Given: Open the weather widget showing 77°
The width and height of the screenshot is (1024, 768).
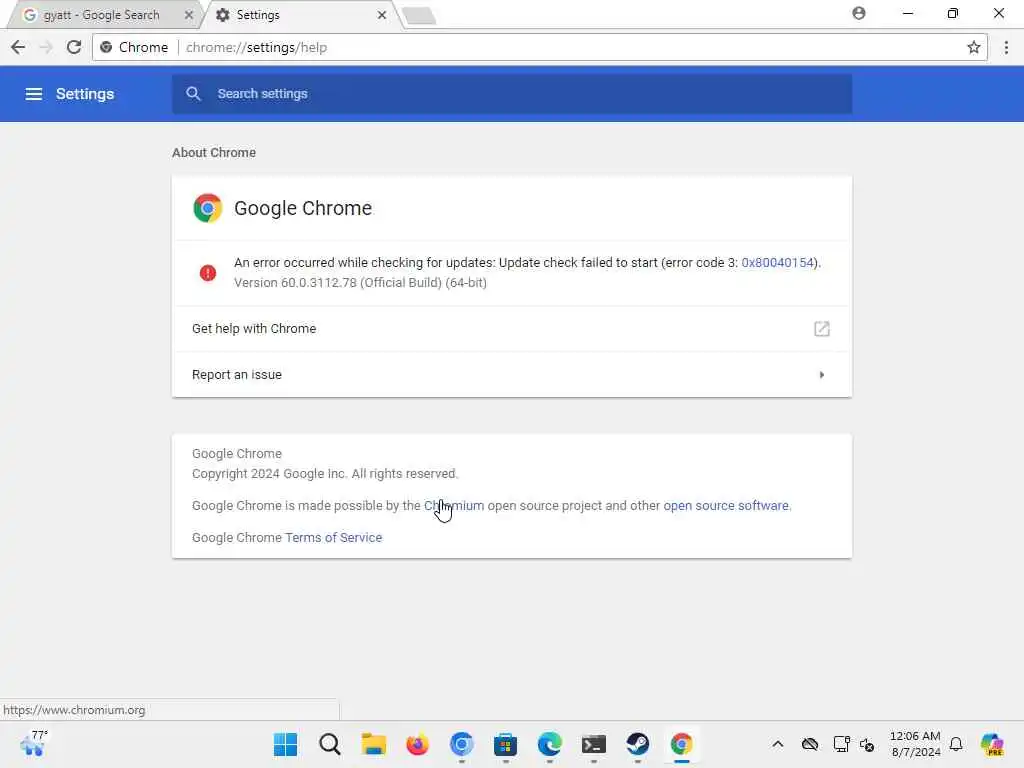Looking at the screenshot, I should (34, 743).
